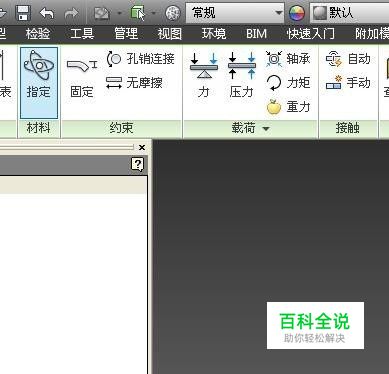
Task: Open the 工具 ribbon tab
Action: pos(82,34)
